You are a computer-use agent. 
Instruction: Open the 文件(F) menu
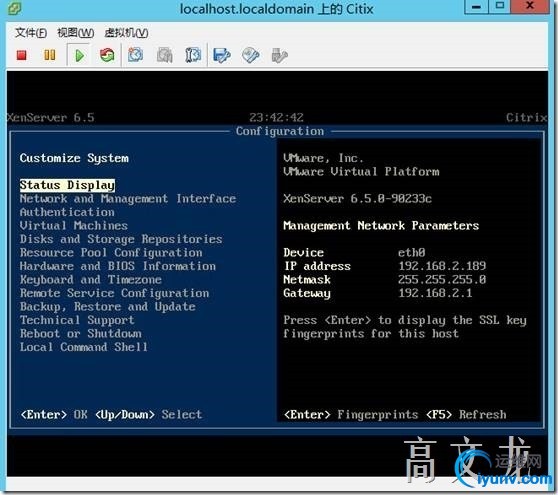click(31, 33)
